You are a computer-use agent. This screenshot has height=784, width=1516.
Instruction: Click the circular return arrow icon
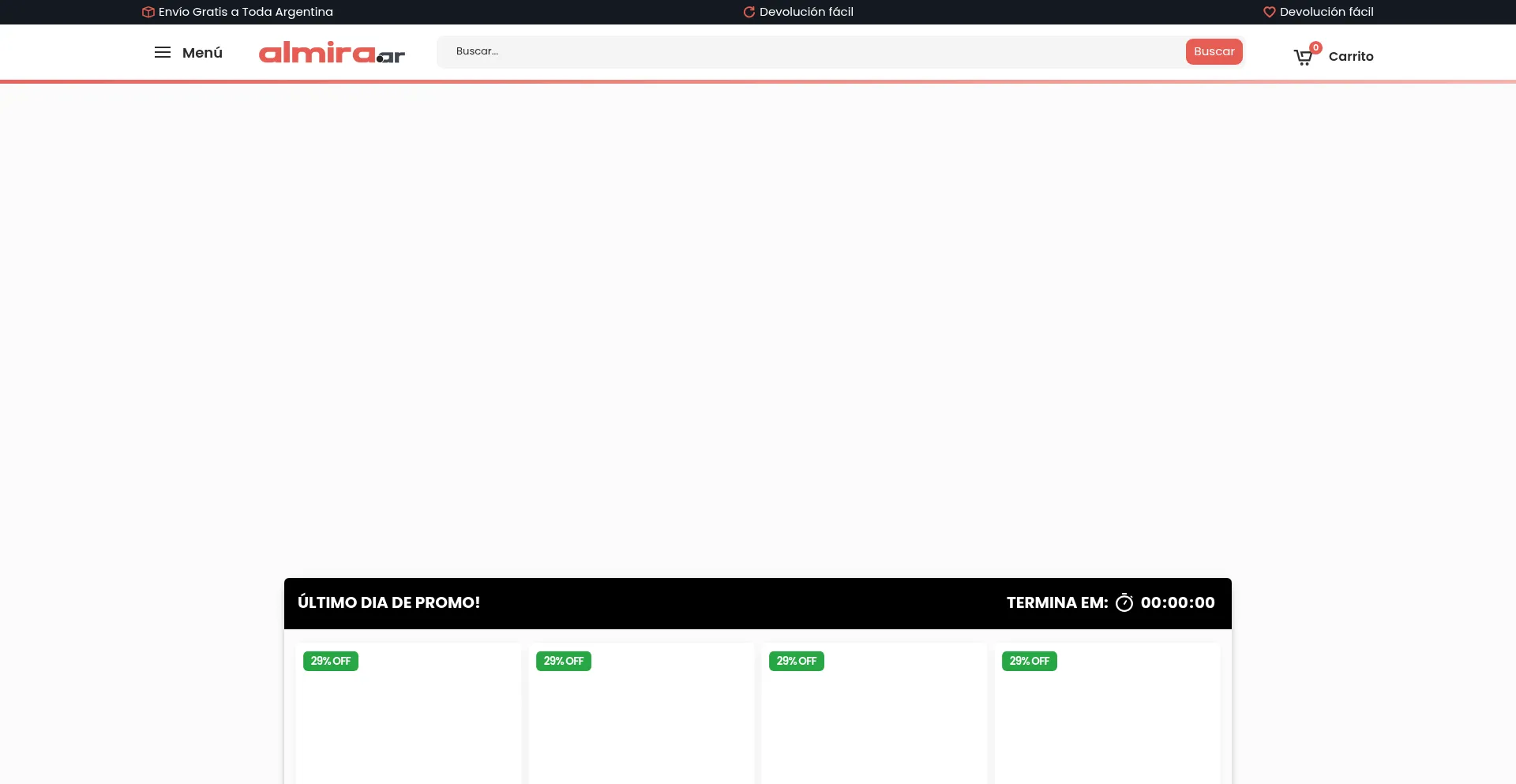click(x=749, y=12)
